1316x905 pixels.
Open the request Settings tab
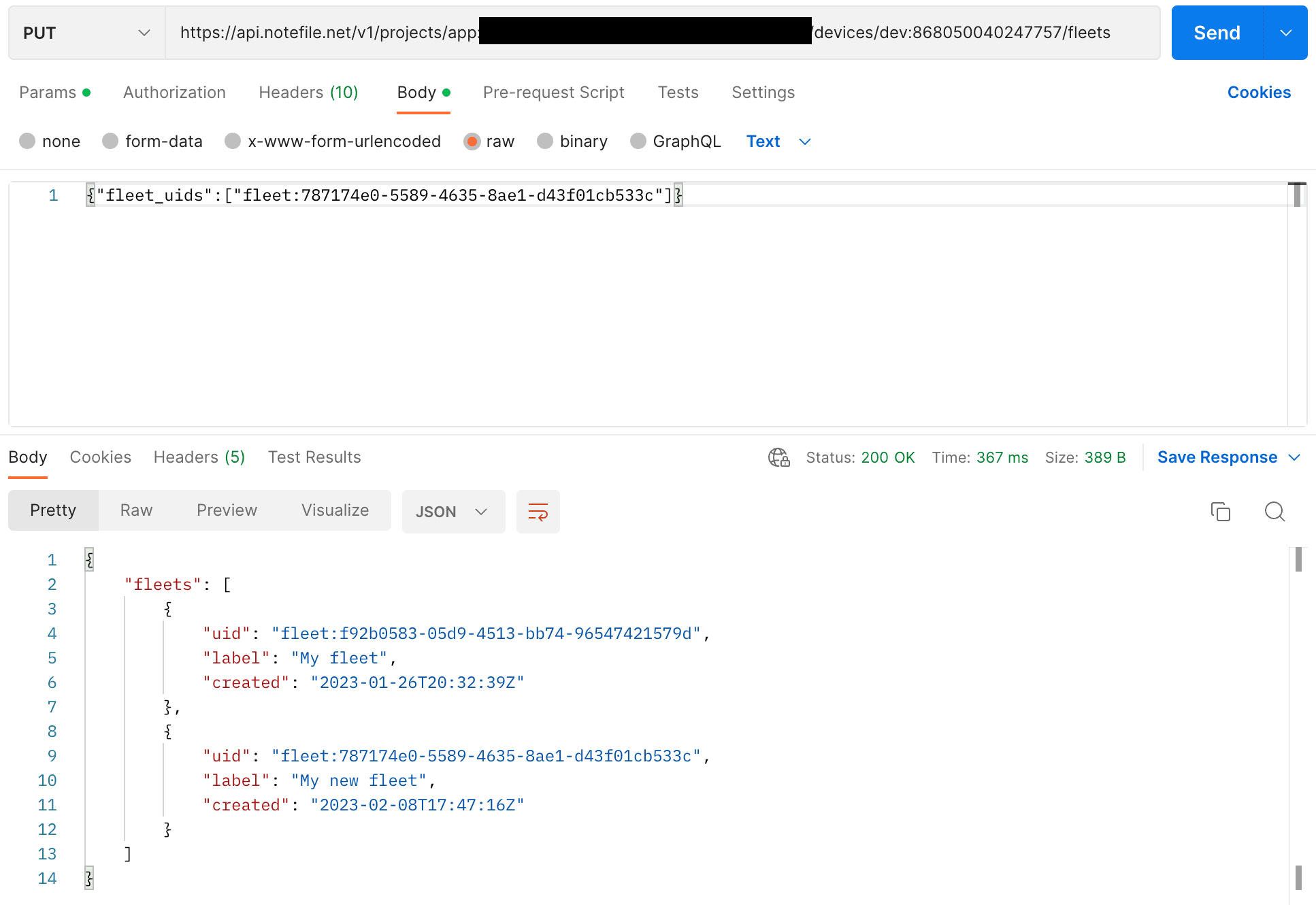coord(763,93)
